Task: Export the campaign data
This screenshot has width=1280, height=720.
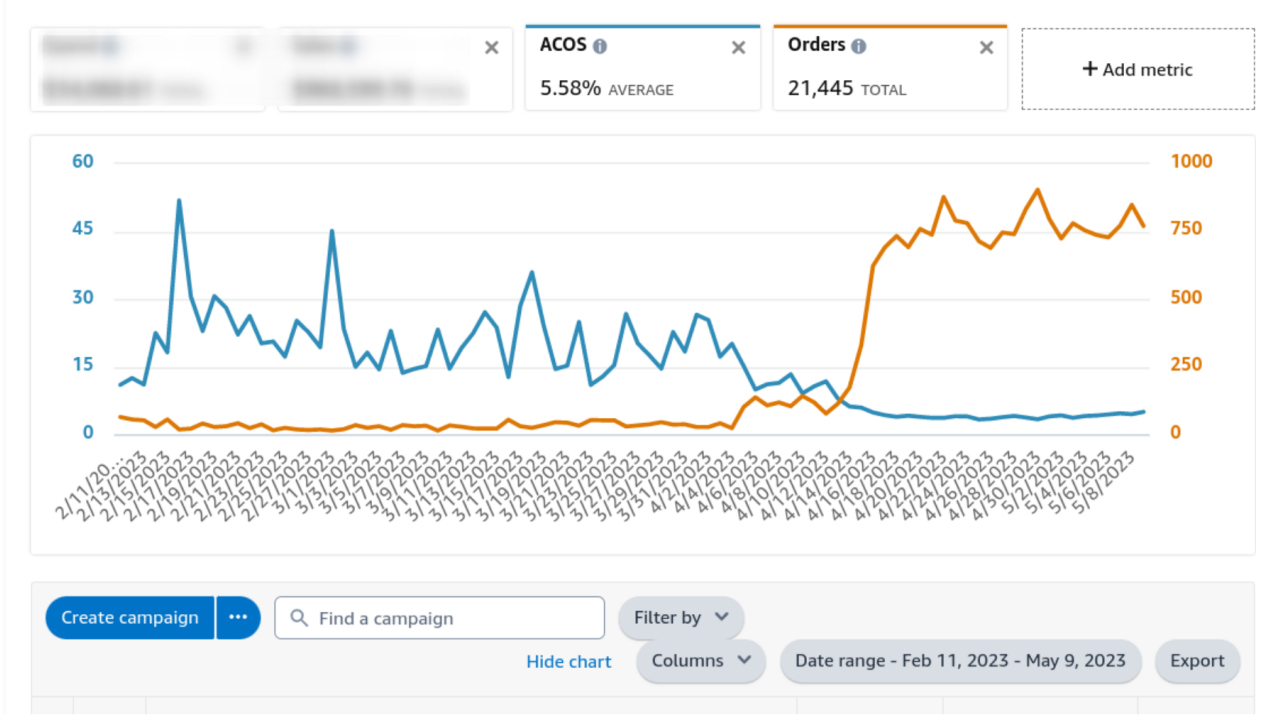Action: [1197, 661]
